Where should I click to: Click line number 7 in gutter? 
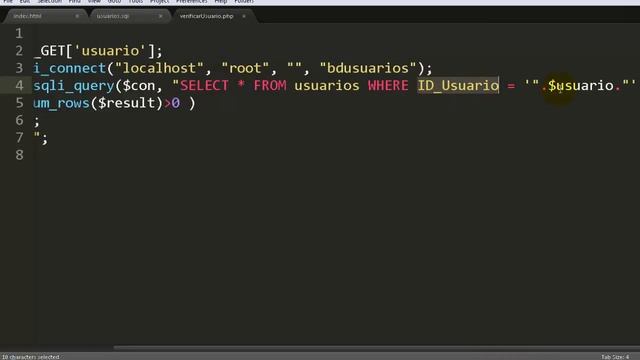(x=19, y=138)
